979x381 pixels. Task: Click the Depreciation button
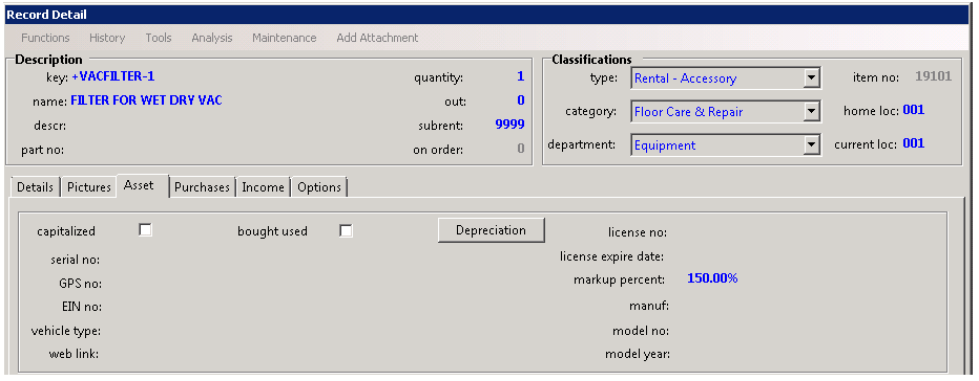[x=491, y=230]
